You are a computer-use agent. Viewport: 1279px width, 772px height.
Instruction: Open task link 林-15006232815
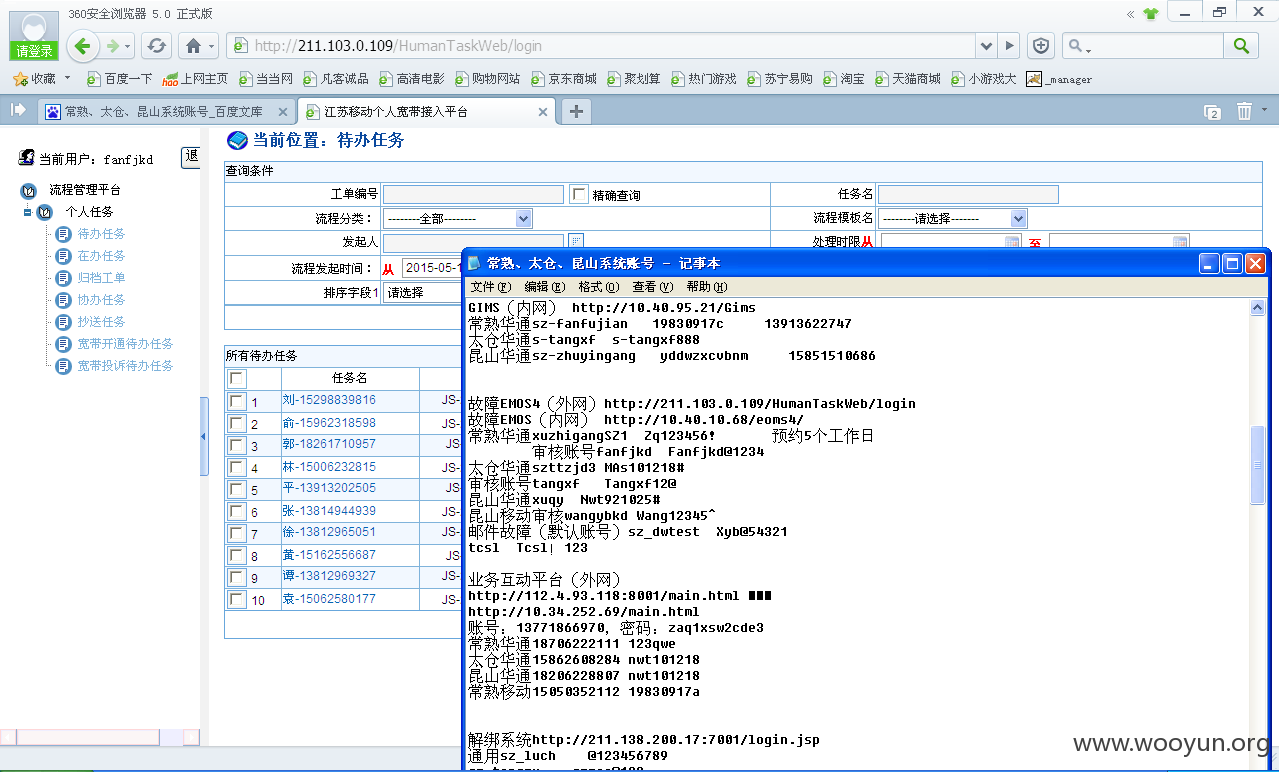click(x=329, y=467)
